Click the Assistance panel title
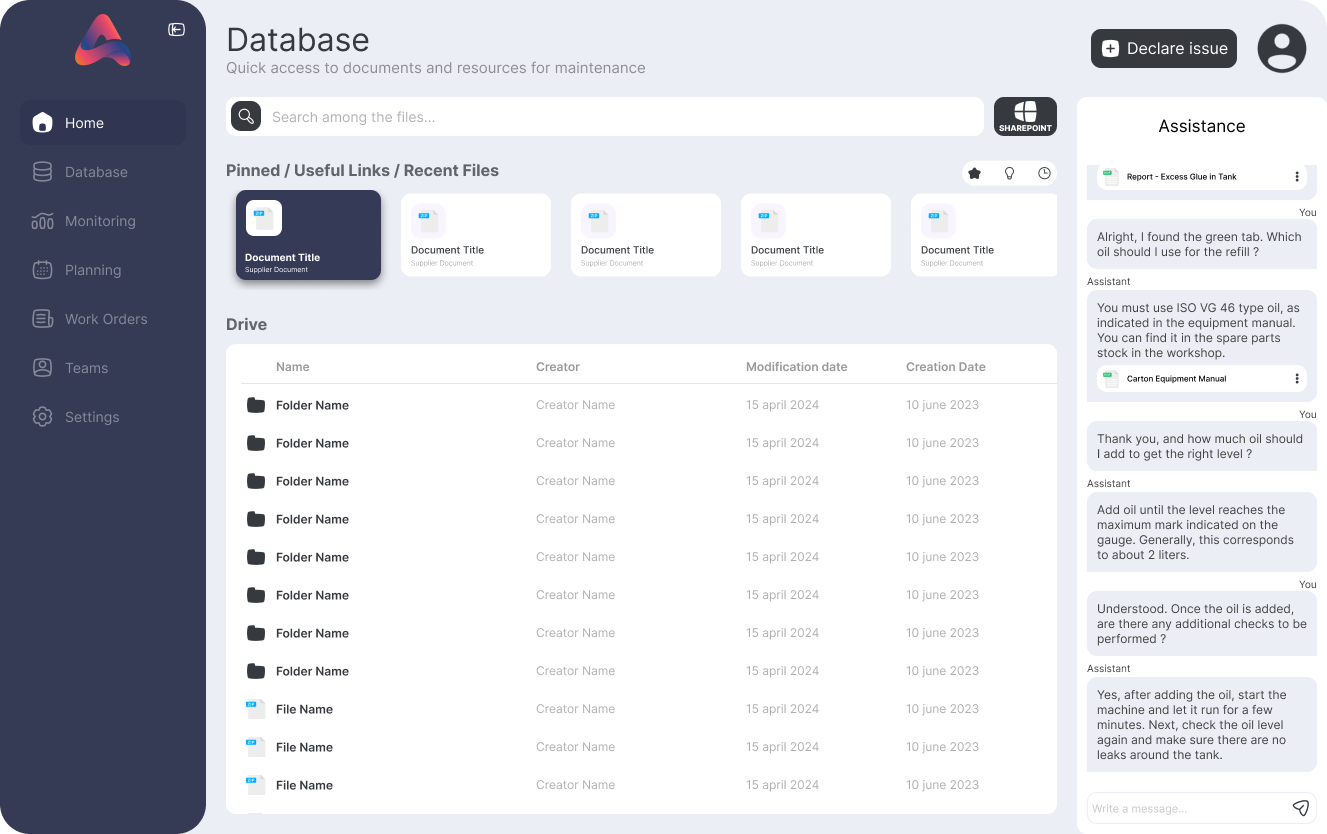Image resolution: width=1327 pixels, height=834 pixels. pyautogui.click(x=1202, y=126)
